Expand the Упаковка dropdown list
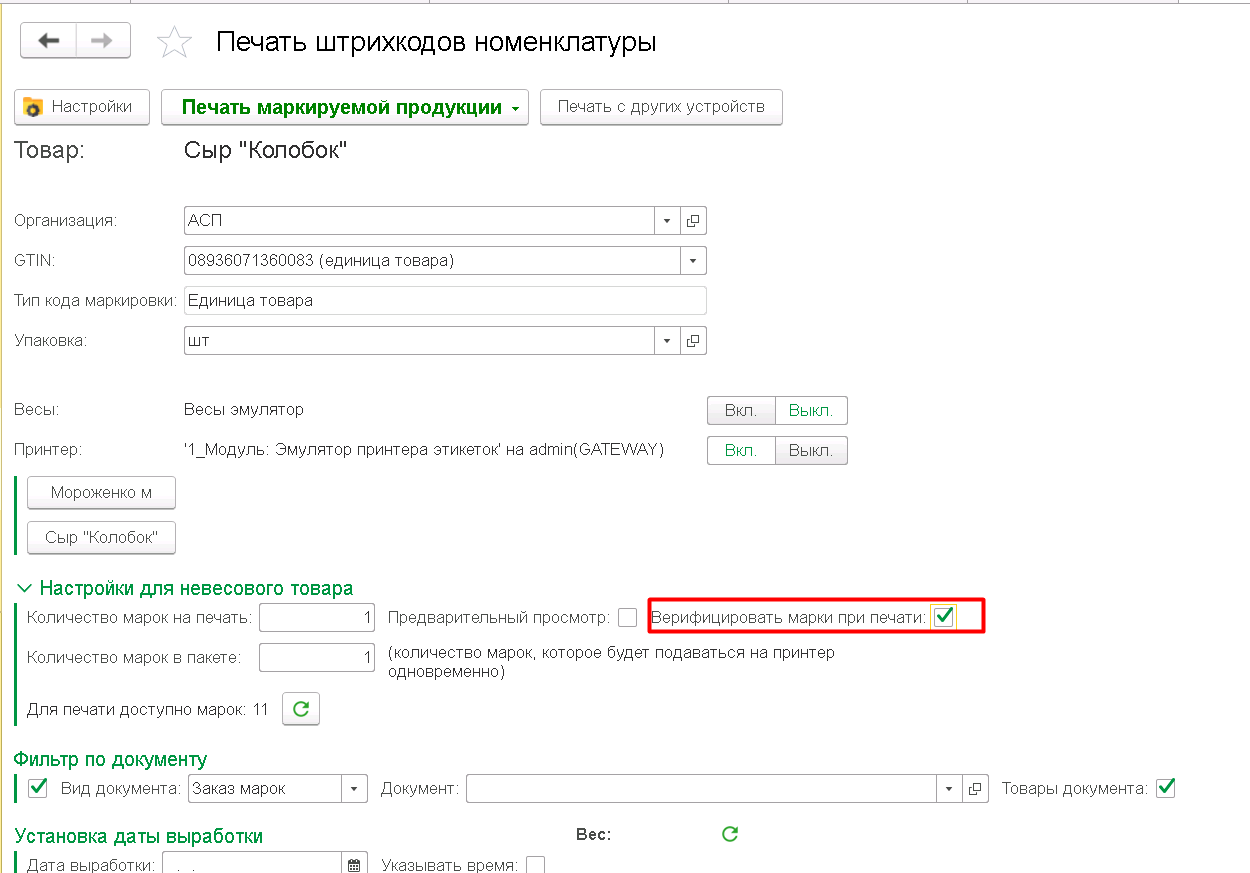1250x873 pixels. pyautogui.click(x=668, y=341)
